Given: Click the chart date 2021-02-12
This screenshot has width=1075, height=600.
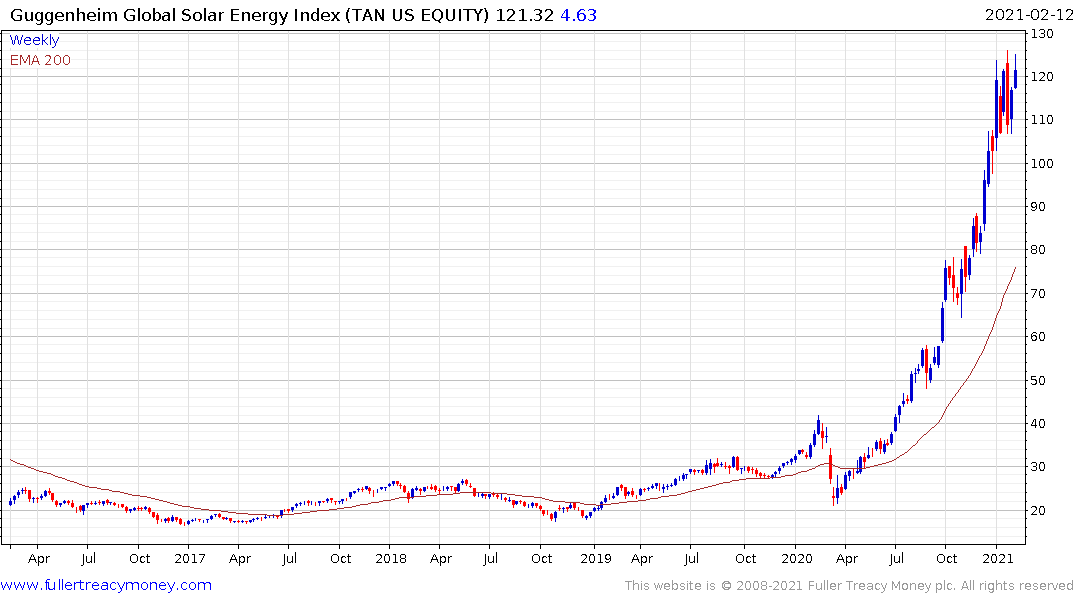Looking at the screenshot, I should [1029, 15].
